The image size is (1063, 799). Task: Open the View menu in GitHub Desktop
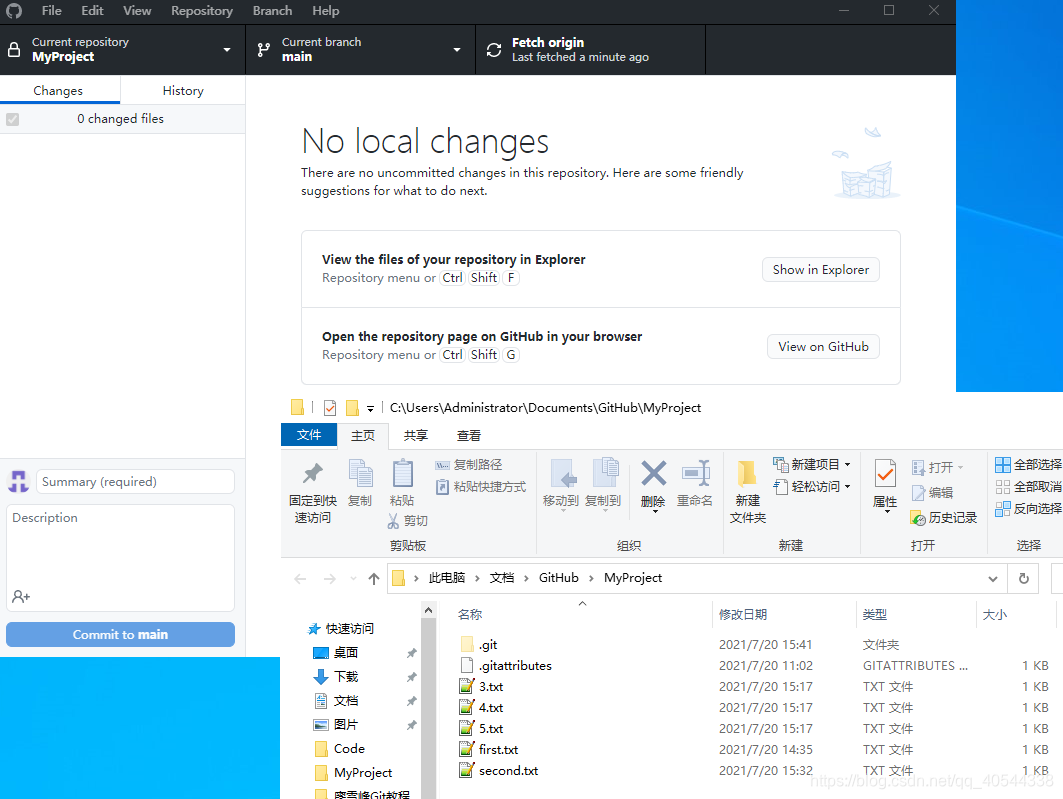(x=137, y=11)
